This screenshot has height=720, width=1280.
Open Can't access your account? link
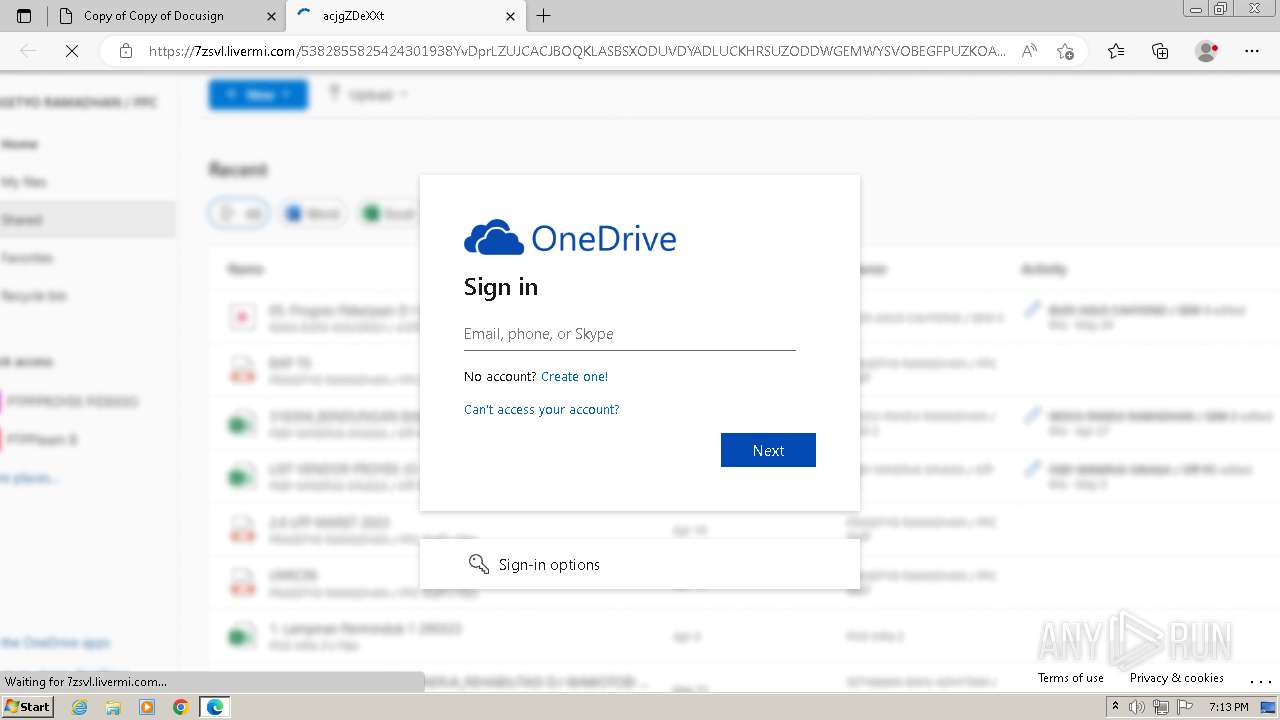coord(542,410)
